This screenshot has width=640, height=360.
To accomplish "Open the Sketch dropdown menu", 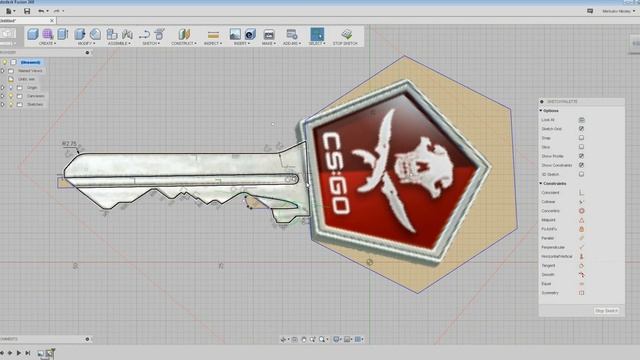I will click(x=151, y=43).
